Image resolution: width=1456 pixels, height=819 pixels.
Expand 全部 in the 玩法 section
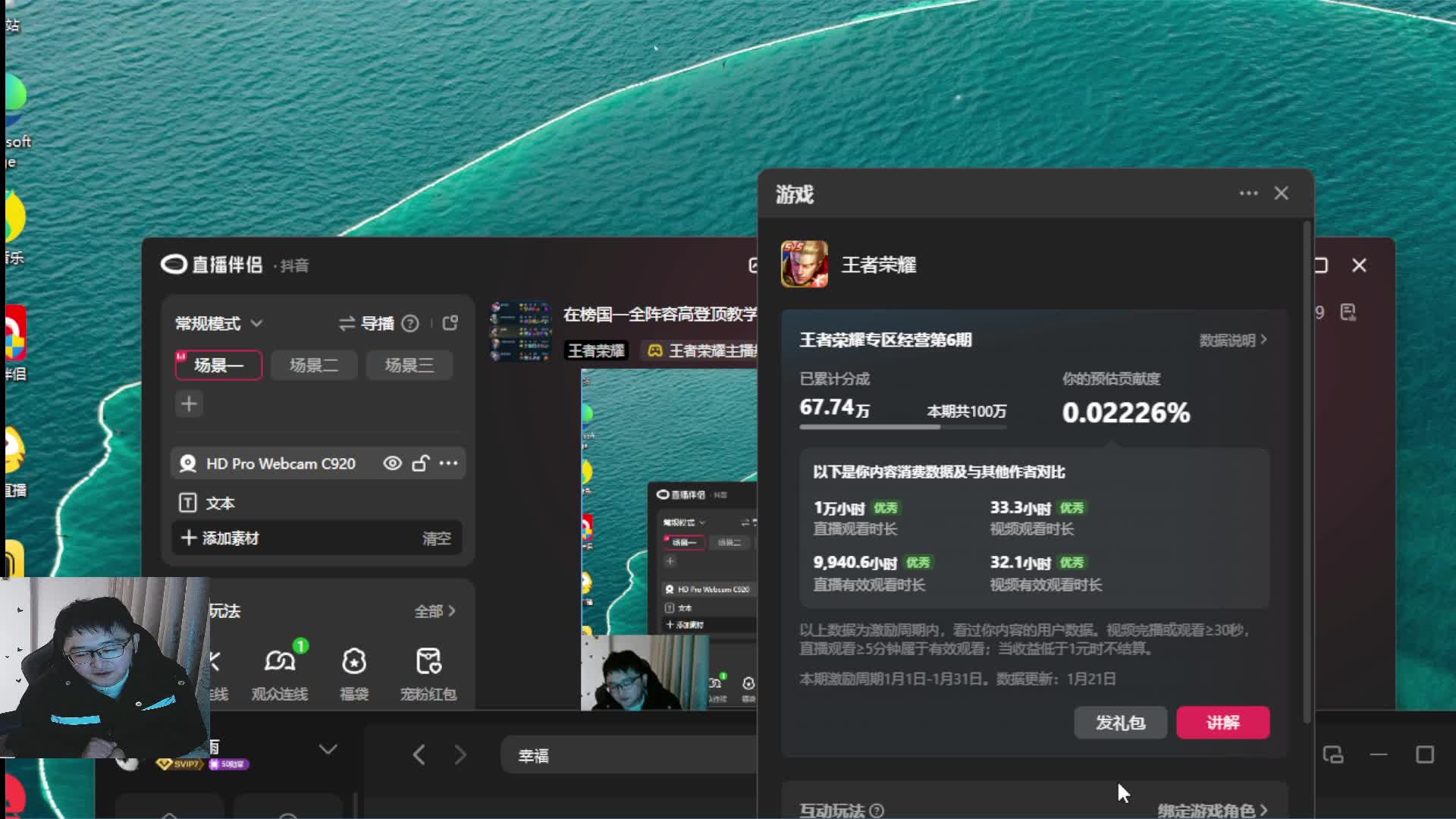[435, 611]
